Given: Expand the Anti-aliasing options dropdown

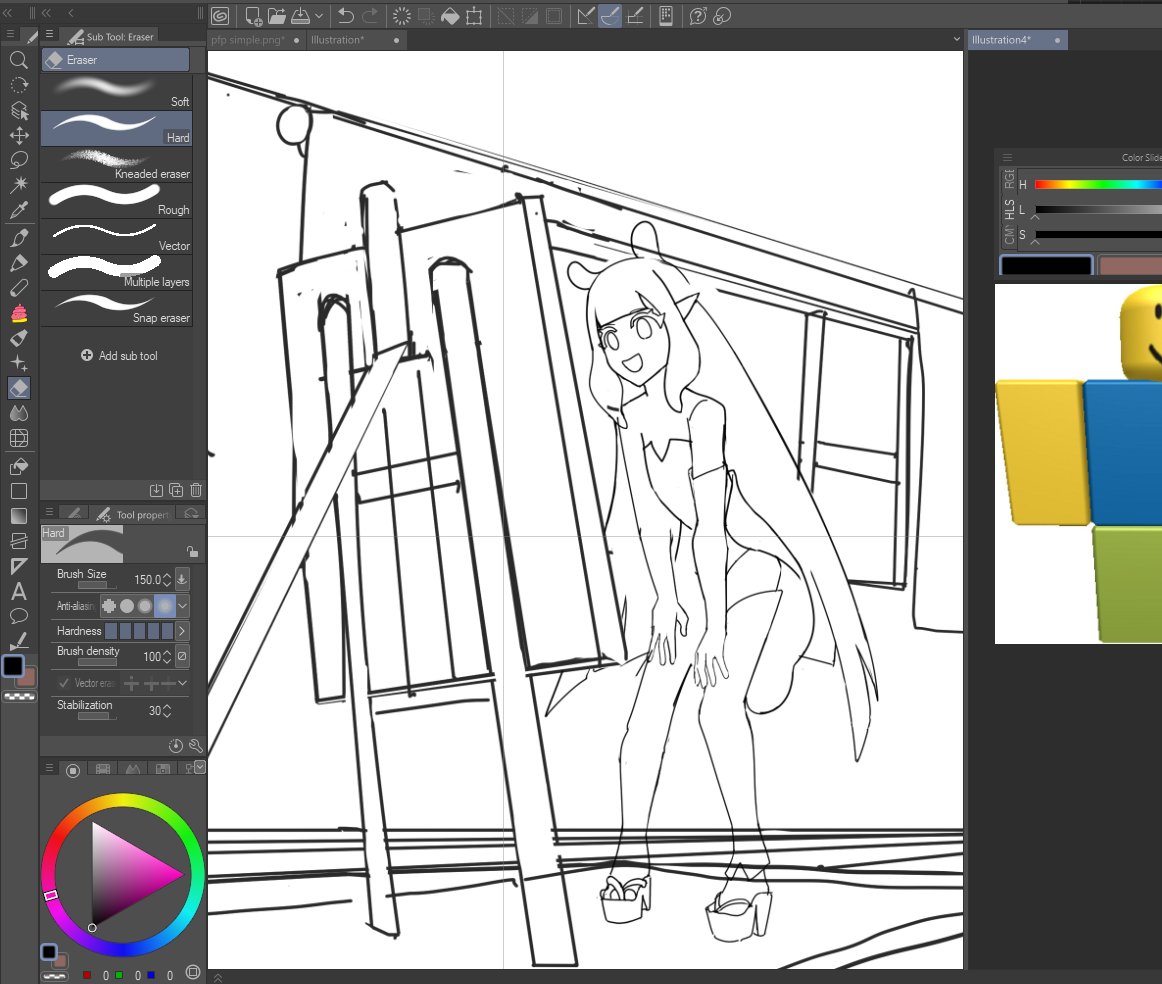Looking at the screenshot, I should (182, 606).
